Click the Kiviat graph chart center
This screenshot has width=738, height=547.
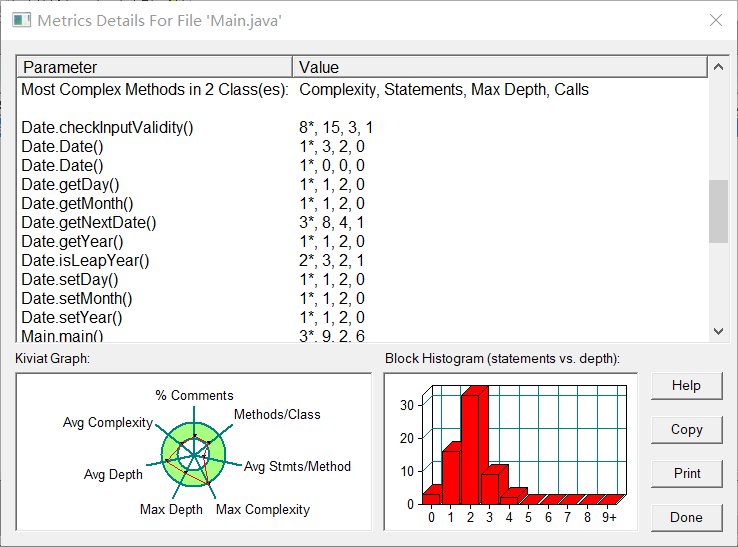pos(193,455)
